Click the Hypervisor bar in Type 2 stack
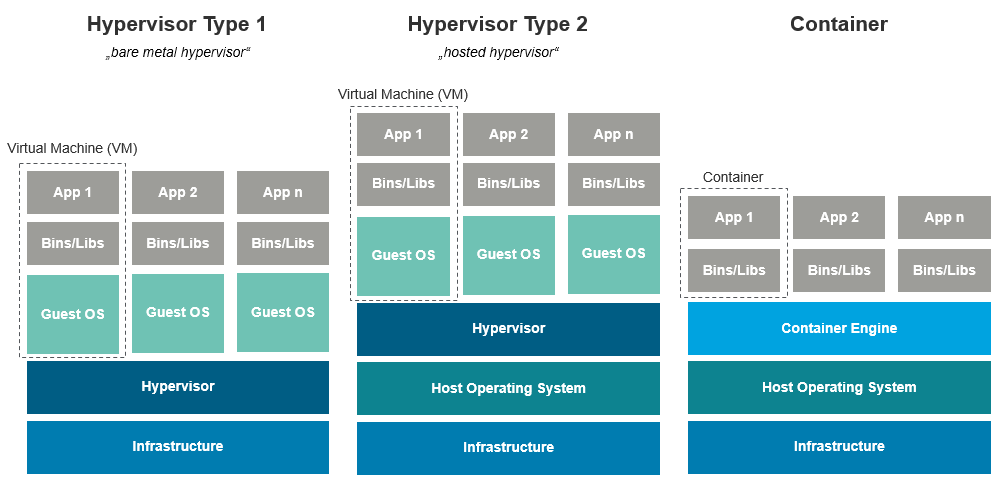 pos(508,329)
